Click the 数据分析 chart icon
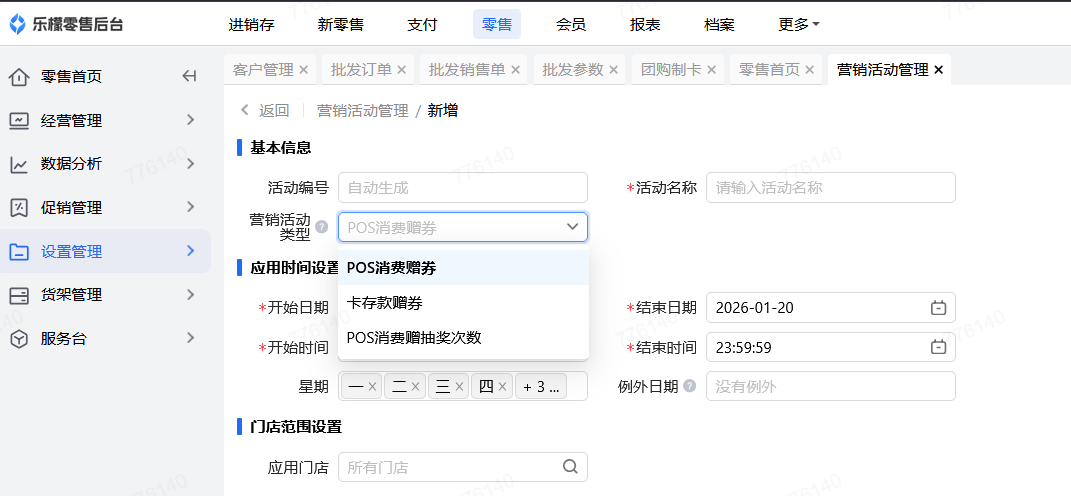1071x496 pixels. pos(19,164)
